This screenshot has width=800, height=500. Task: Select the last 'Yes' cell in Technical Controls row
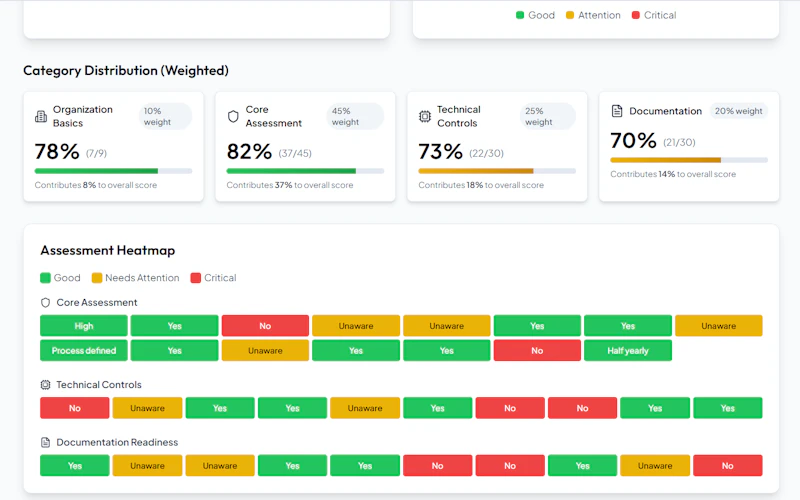pyautogui.click(x=728, y=408)
